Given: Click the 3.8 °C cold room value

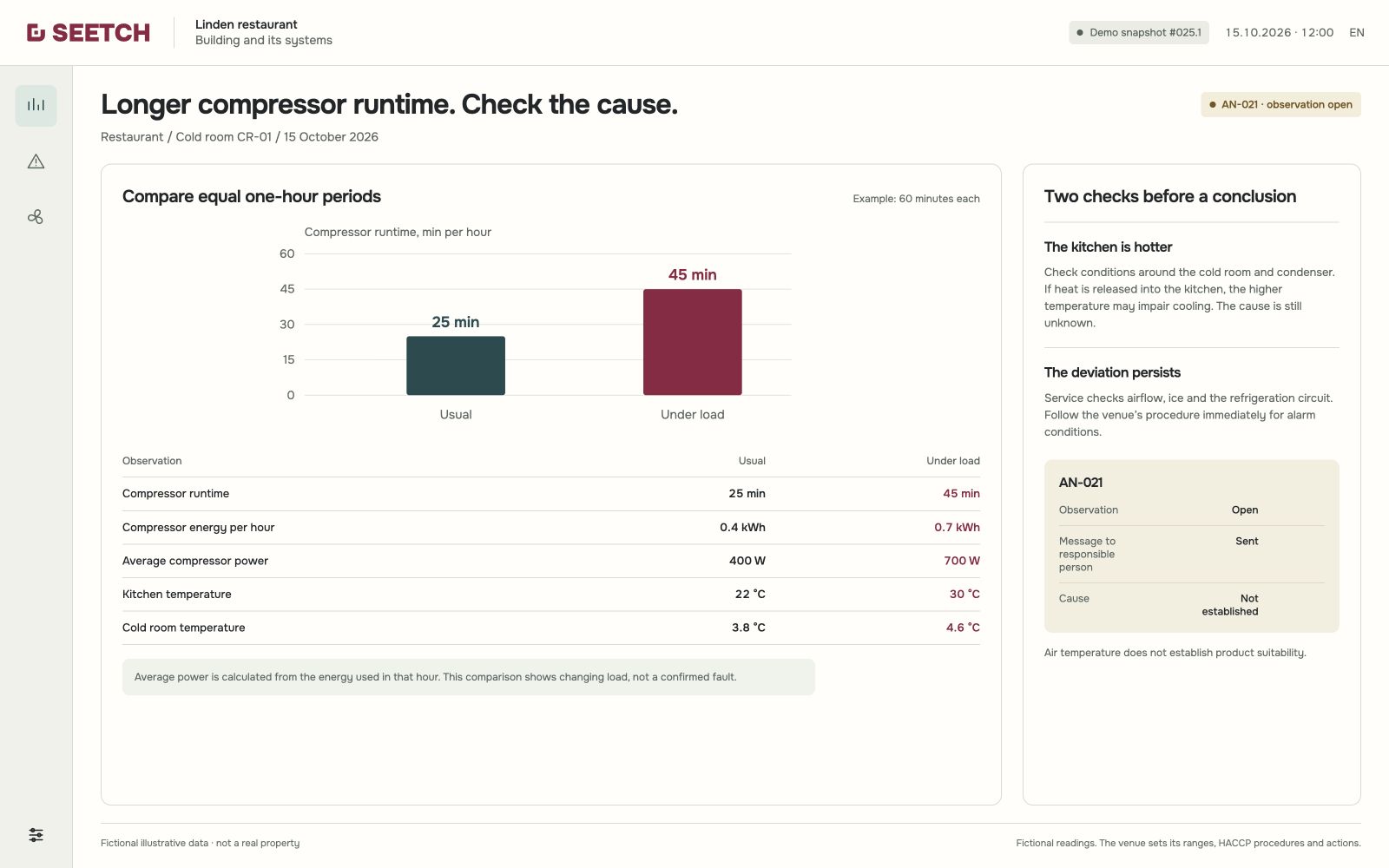Looking at the screenshot, I should point(748,628).
